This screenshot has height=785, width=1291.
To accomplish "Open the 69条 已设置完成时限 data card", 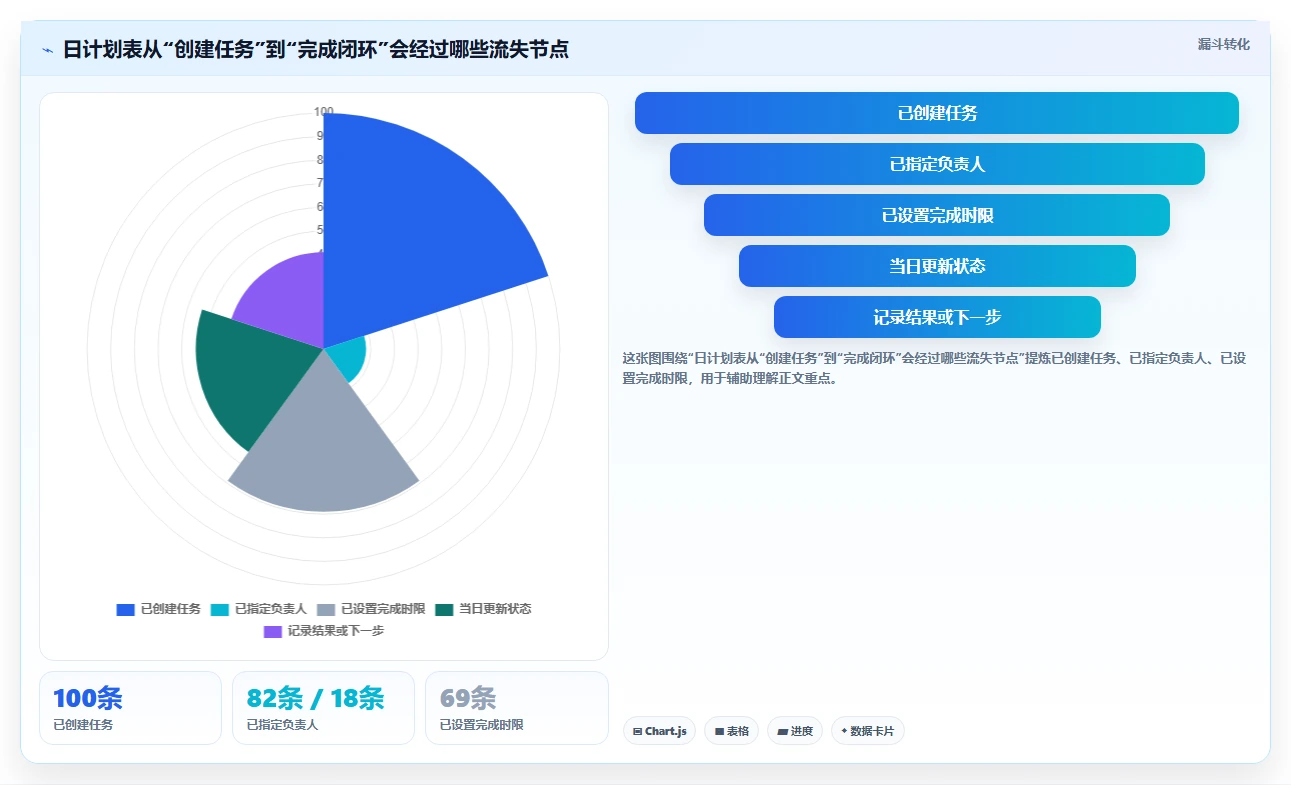I will (x=516, y=708).
